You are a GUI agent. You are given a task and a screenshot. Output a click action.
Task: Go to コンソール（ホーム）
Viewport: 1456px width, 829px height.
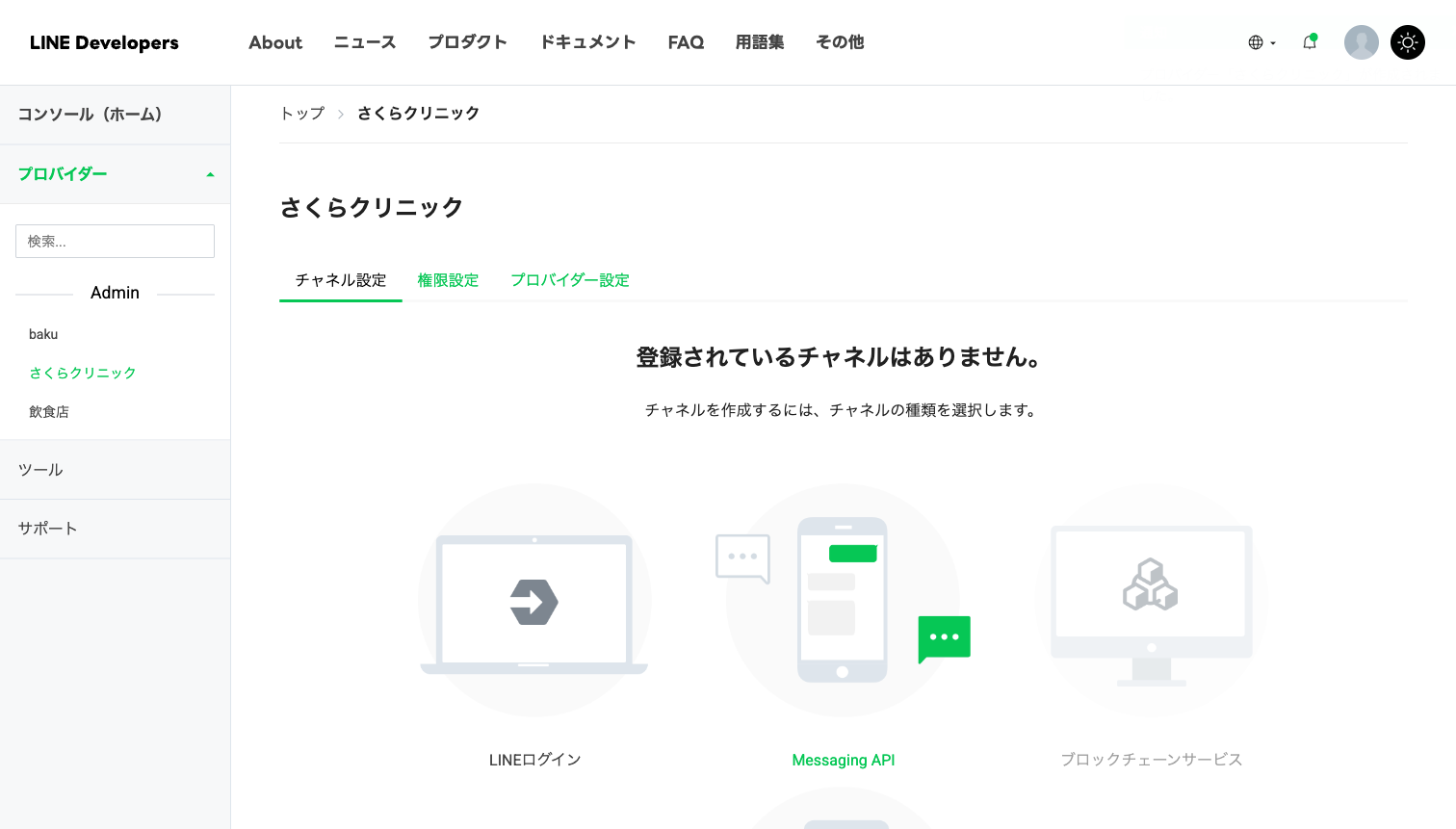point(115,115)
